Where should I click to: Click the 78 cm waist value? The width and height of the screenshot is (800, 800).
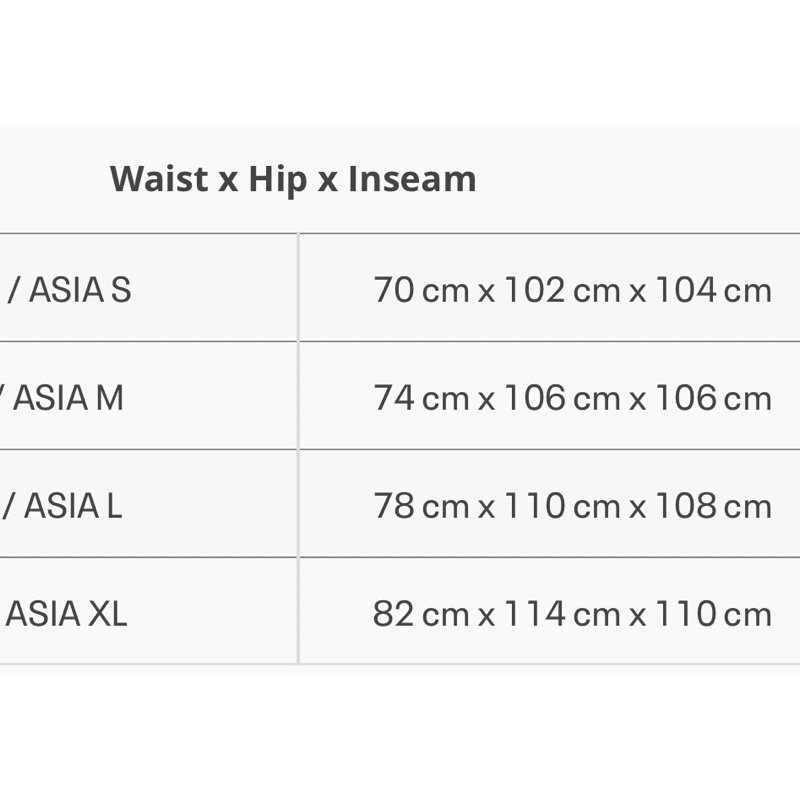[421, 506]
